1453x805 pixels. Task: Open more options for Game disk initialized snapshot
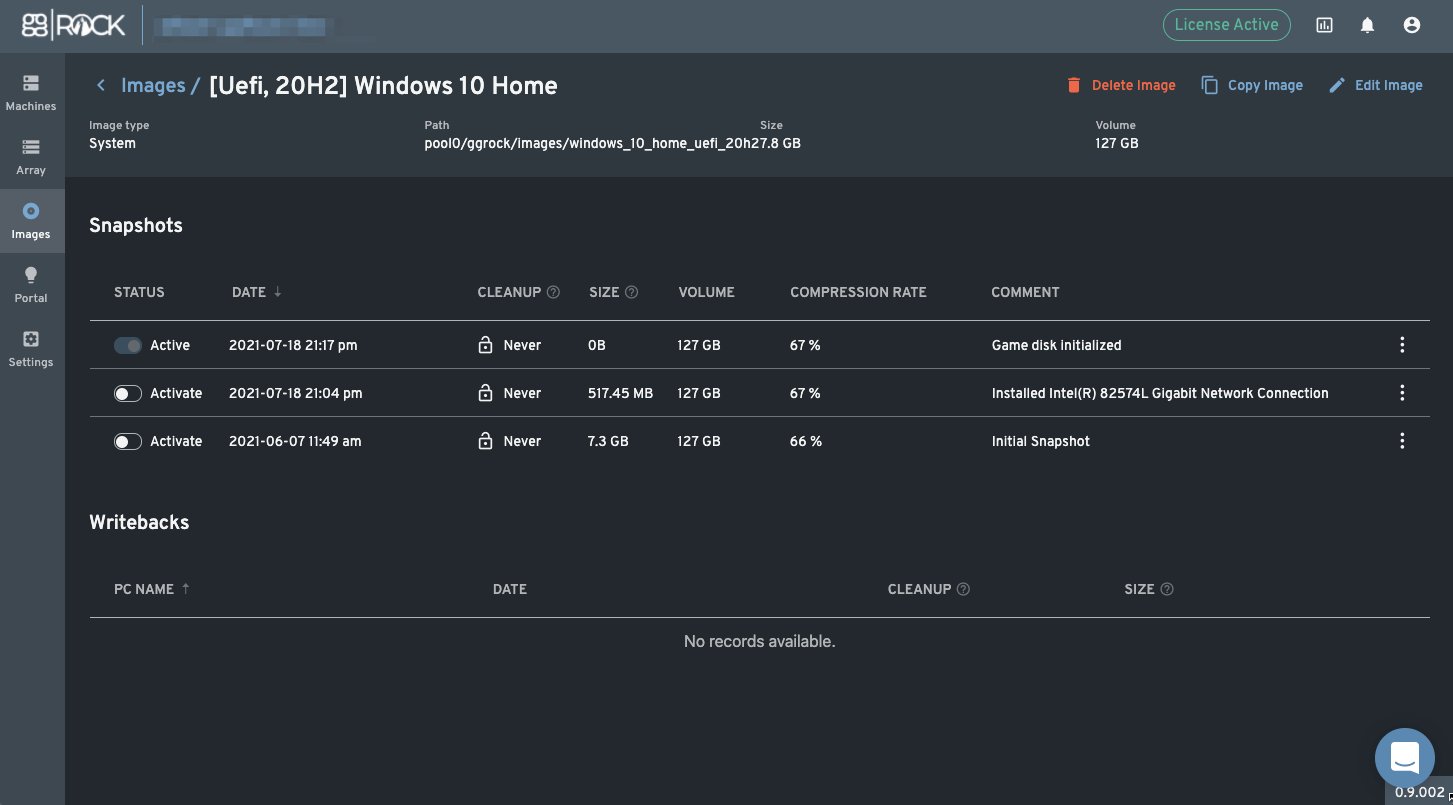[1402, 345]
